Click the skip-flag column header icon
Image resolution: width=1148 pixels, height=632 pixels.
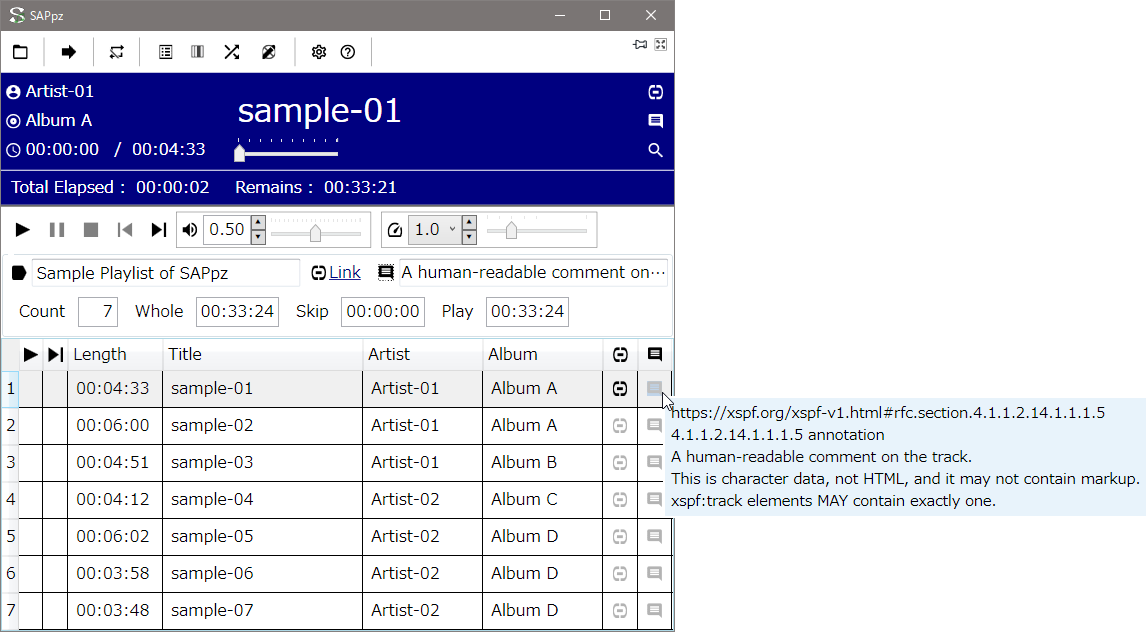(x=55, y=354)
